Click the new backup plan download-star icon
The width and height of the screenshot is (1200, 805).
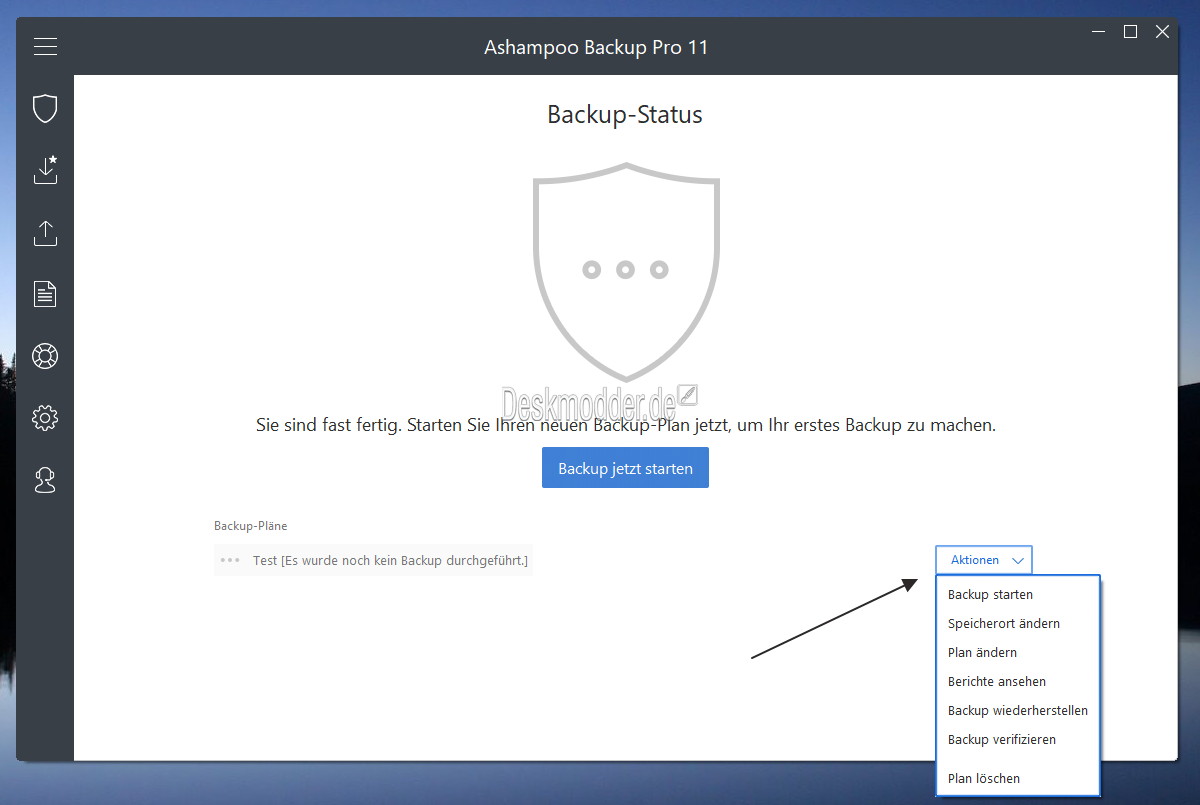pyautogui.click(x=45, y=170)
